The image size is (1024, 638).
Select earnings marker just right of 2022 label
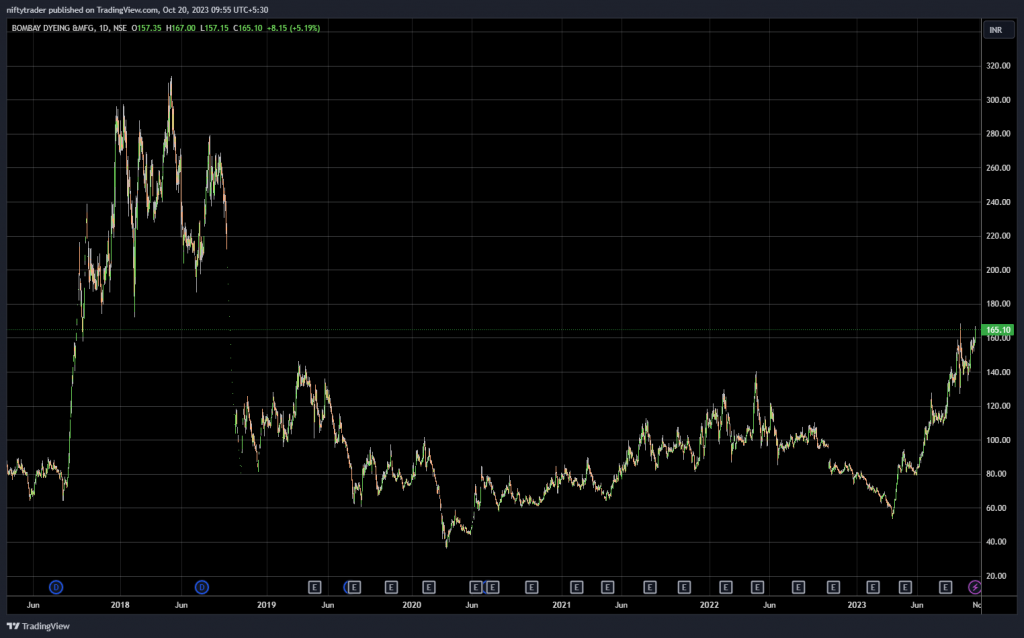pyautogui.click(x=727, y=587)
